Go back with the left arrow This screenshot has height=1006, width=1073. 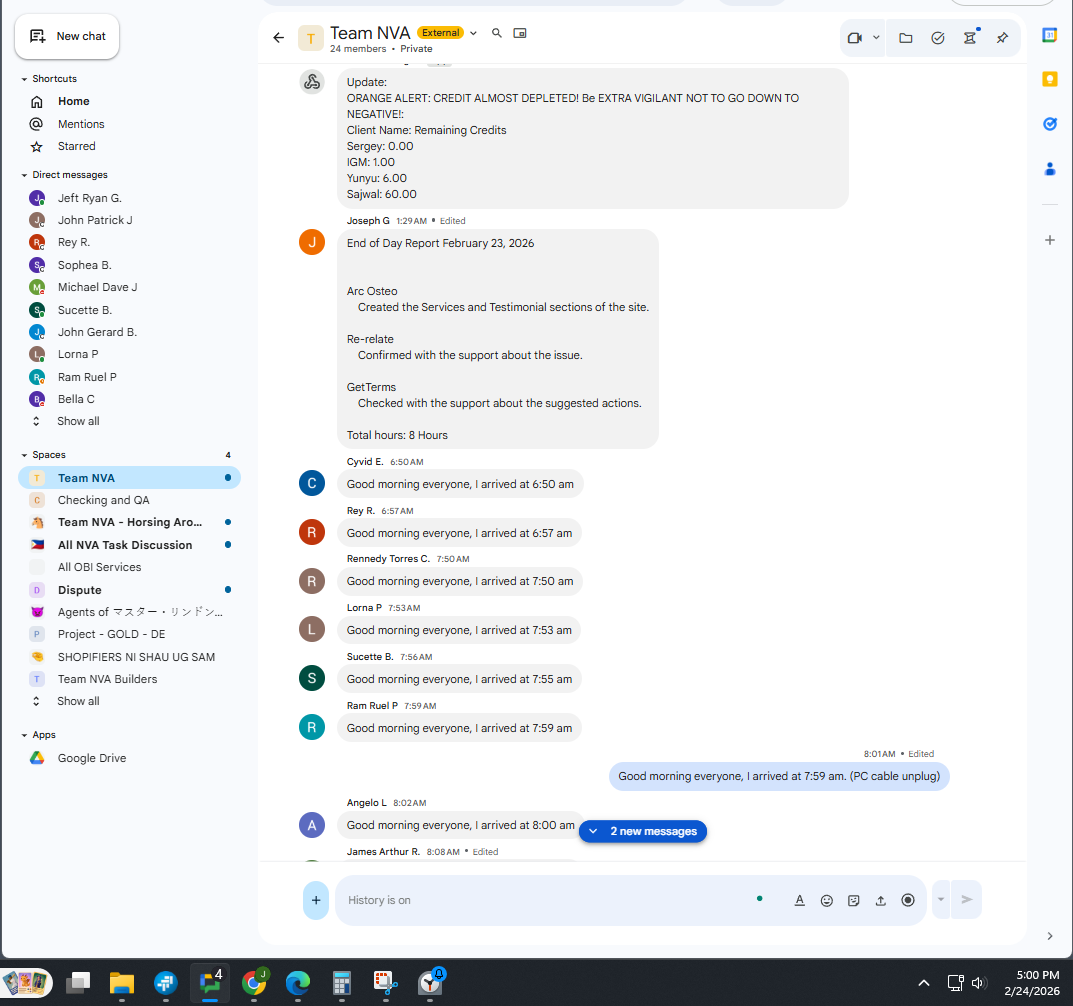[279, 38]
